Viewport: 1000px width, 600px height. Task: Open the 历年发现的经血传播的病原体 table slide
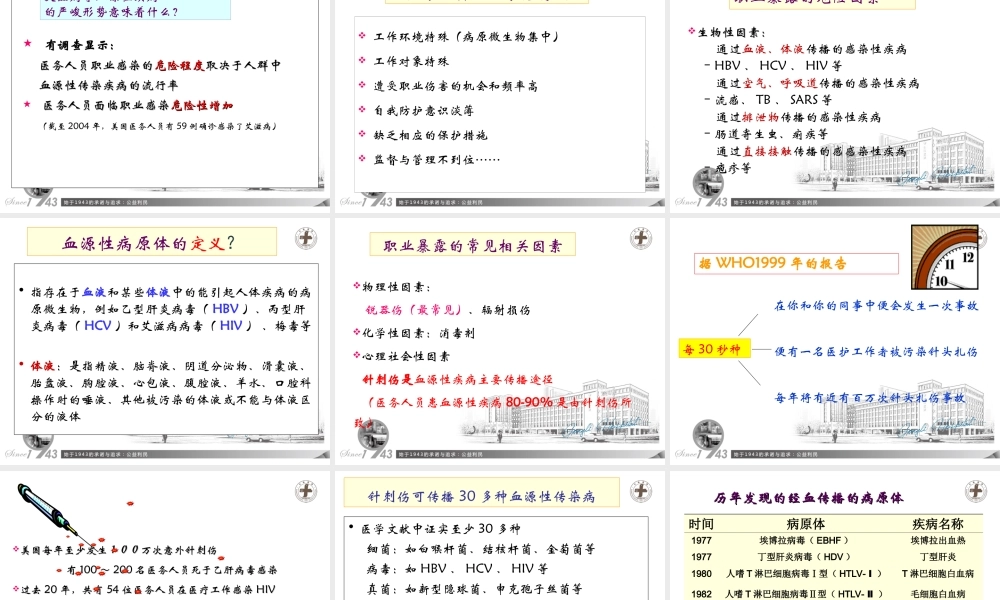833,540
